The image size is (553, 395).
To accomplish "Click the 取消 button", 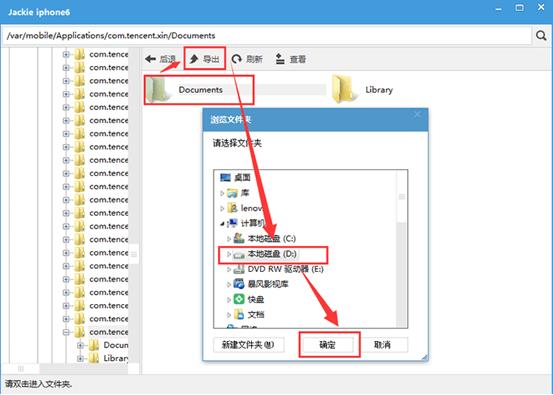I will pos(382,345).
